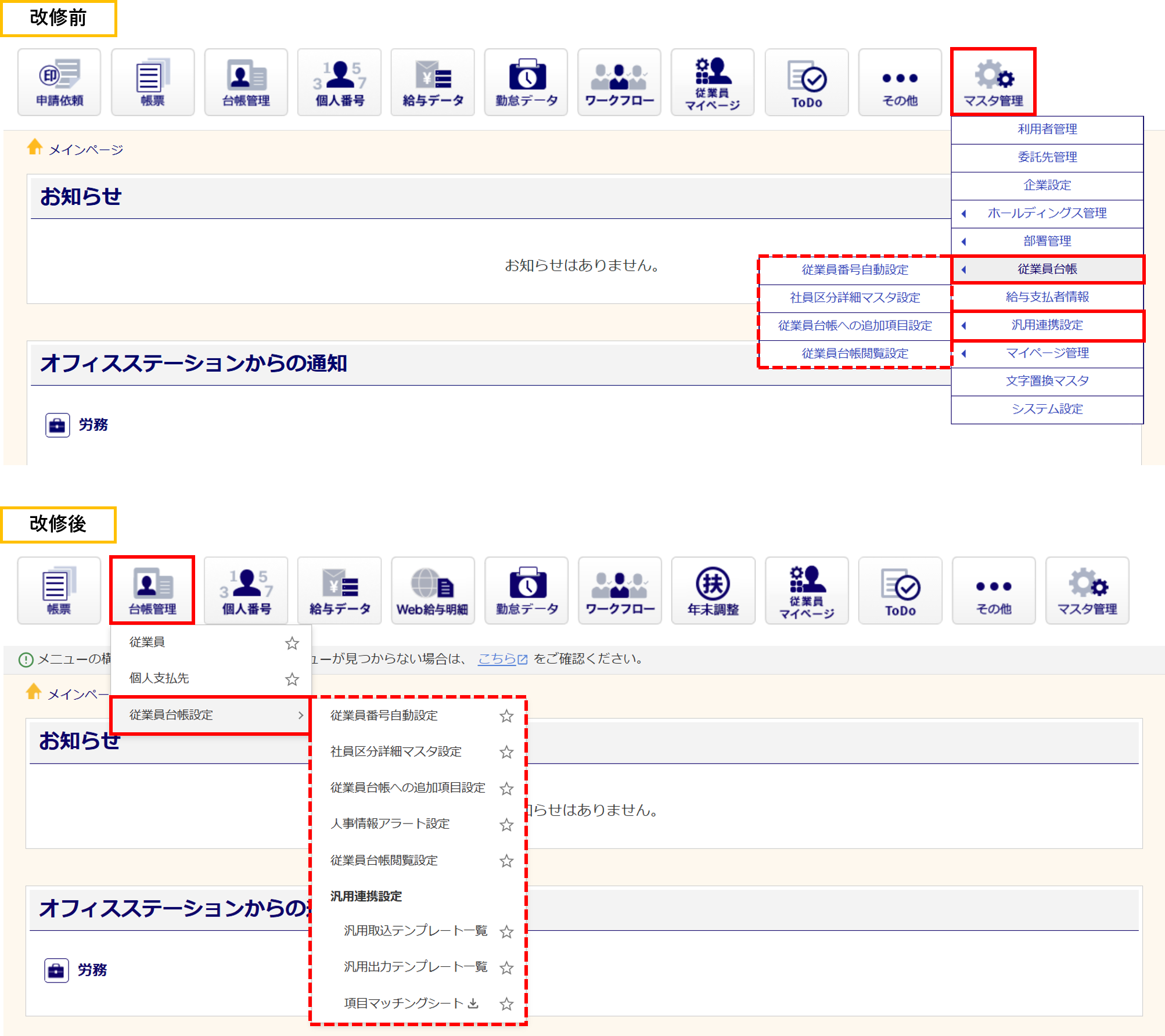Select 利用者管理 from master menu

coord(1047,129)
